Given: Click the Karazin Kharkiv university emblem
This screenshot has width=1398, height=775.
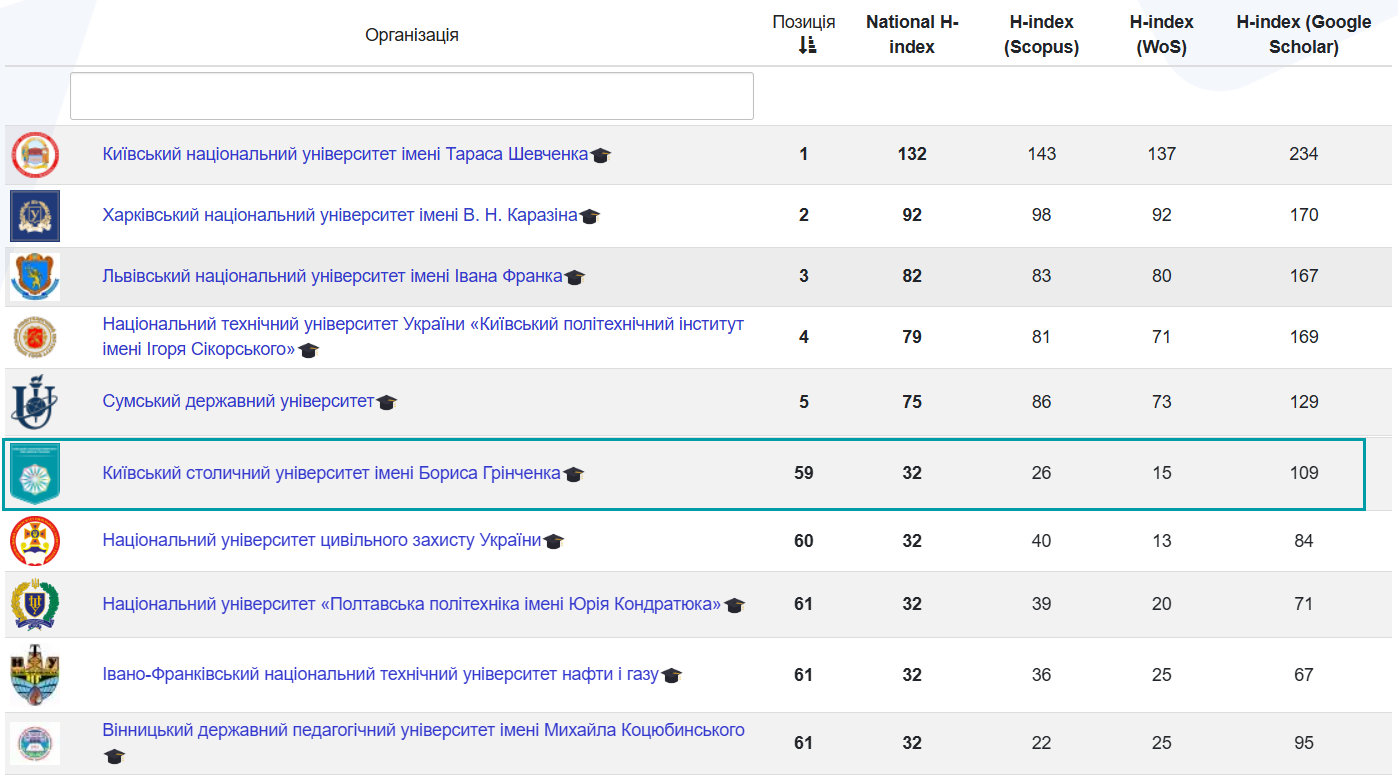Looking at the screenshot, I should click(35, 216).
